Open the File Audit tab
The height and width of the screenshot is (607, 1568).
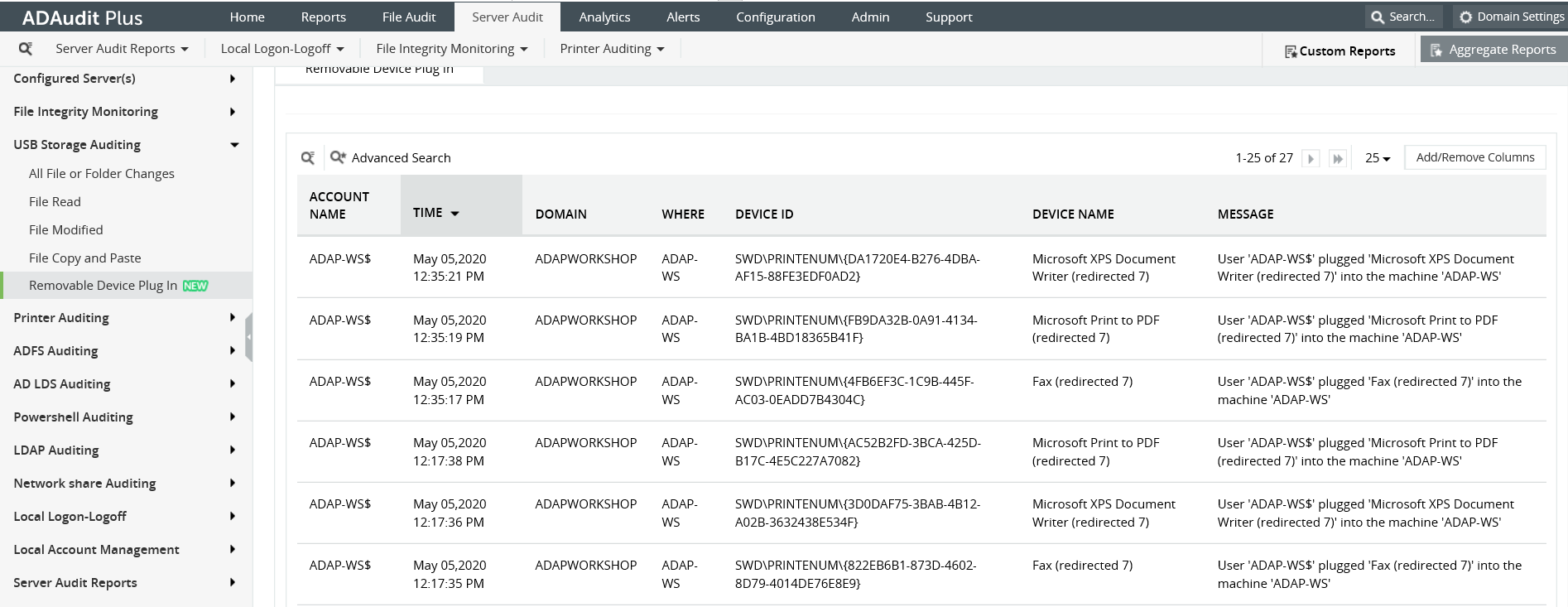pyautogui.click(x=409, y=17)
